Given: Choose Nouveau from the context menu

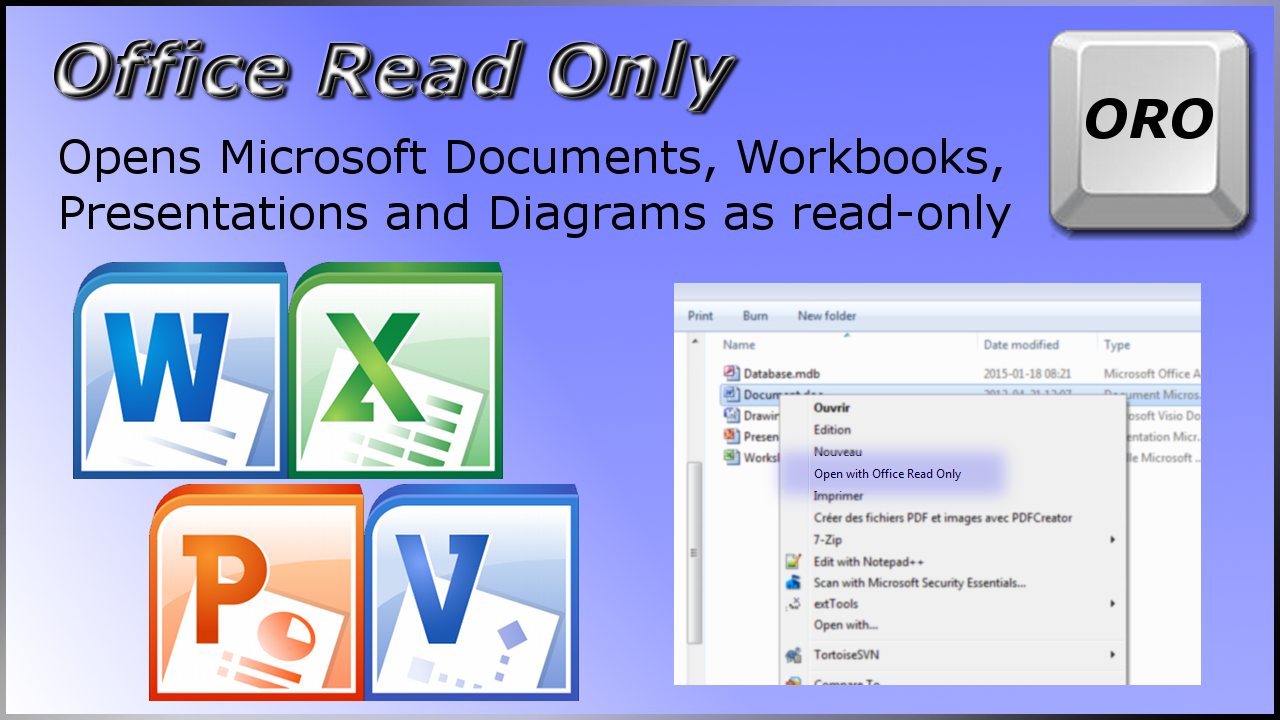Looking at the screenshot, I should [838, 452].
